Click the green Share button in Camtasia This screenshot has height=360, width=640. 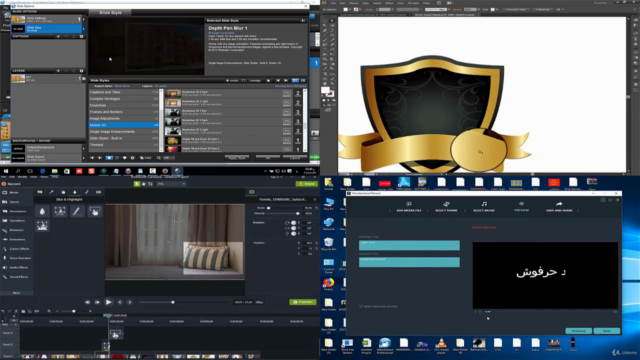(307, 184)
